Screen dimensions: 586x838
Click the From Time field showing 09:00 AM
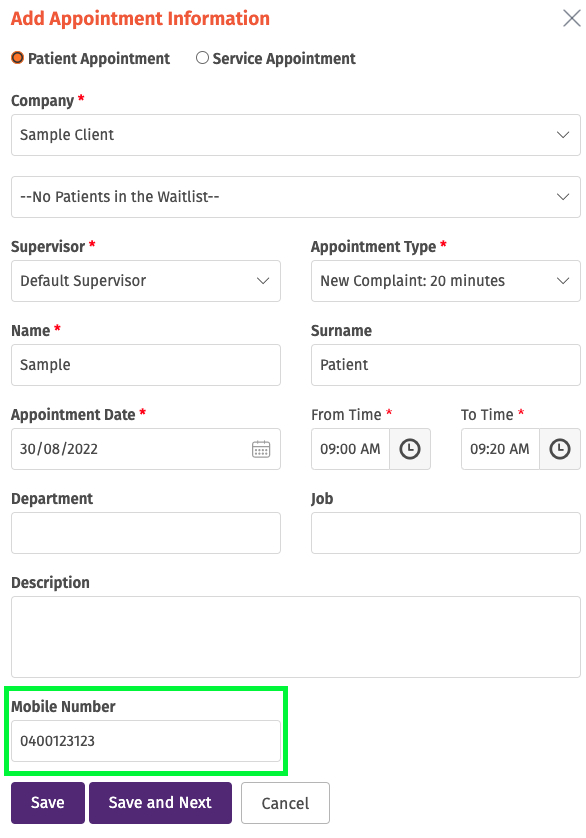(350, 449)
